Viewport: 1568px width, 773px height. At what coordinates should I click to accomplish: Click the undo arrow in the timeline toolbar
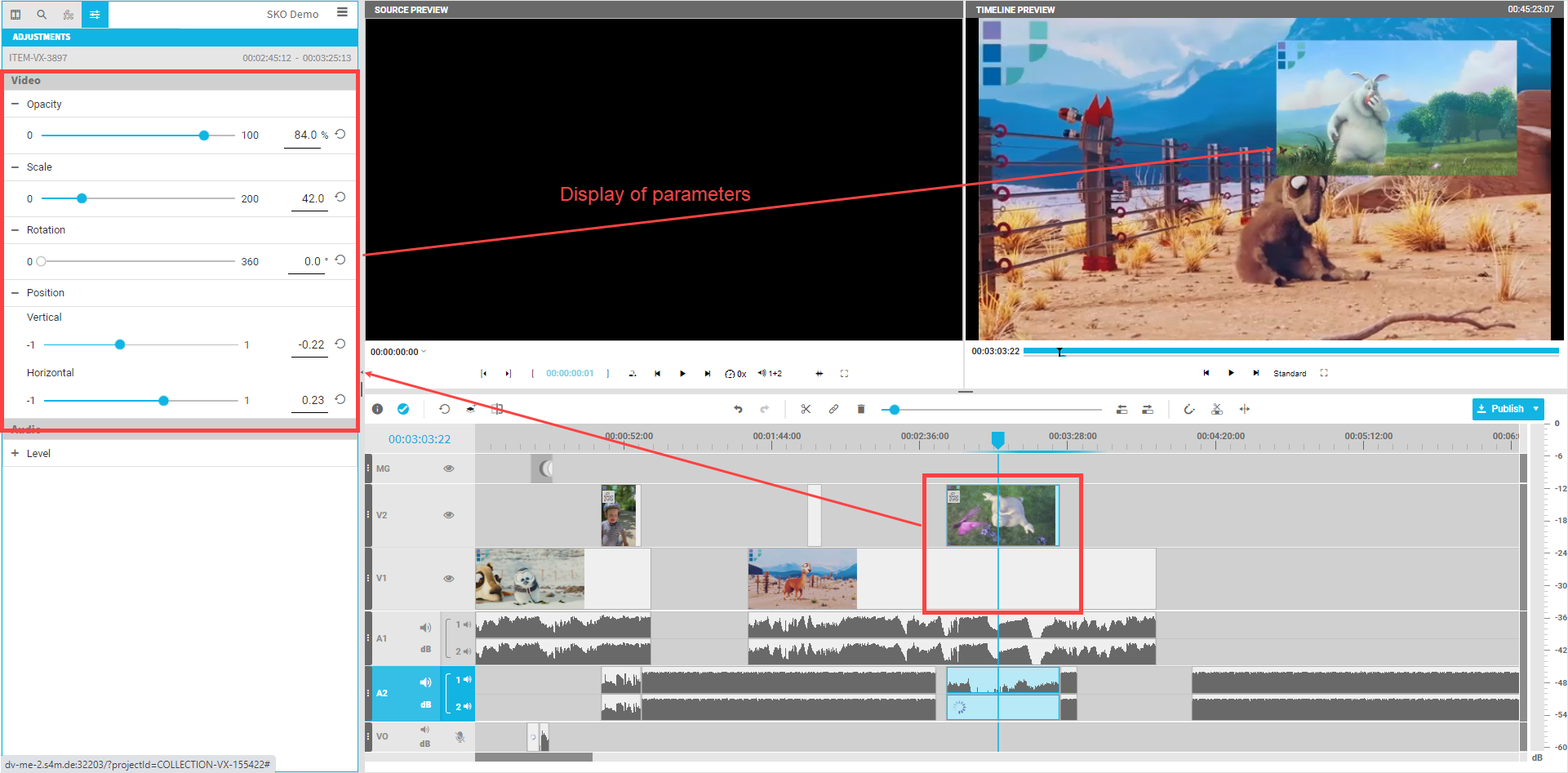[x=738, y=409]
